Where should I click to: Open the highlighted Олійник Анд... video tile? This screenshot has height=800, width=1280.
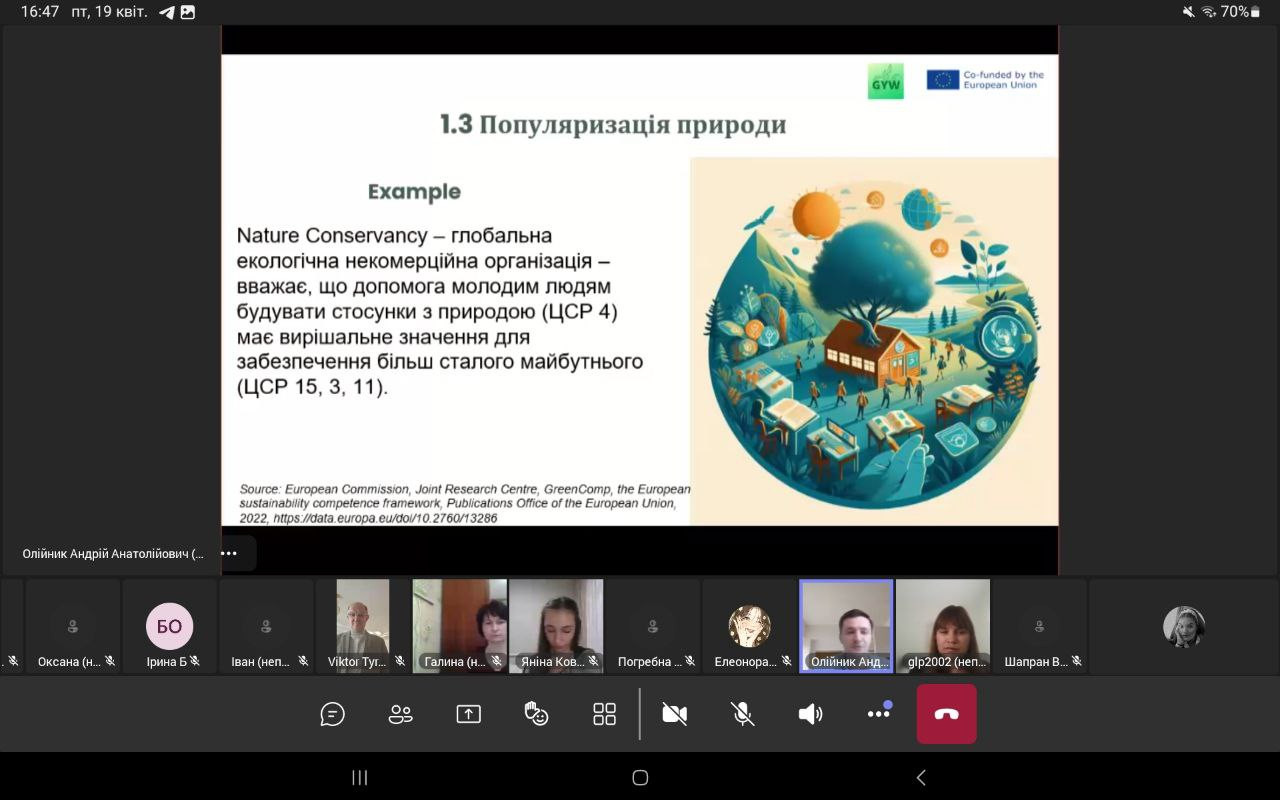pyautogui.click(x=846, y=626)
